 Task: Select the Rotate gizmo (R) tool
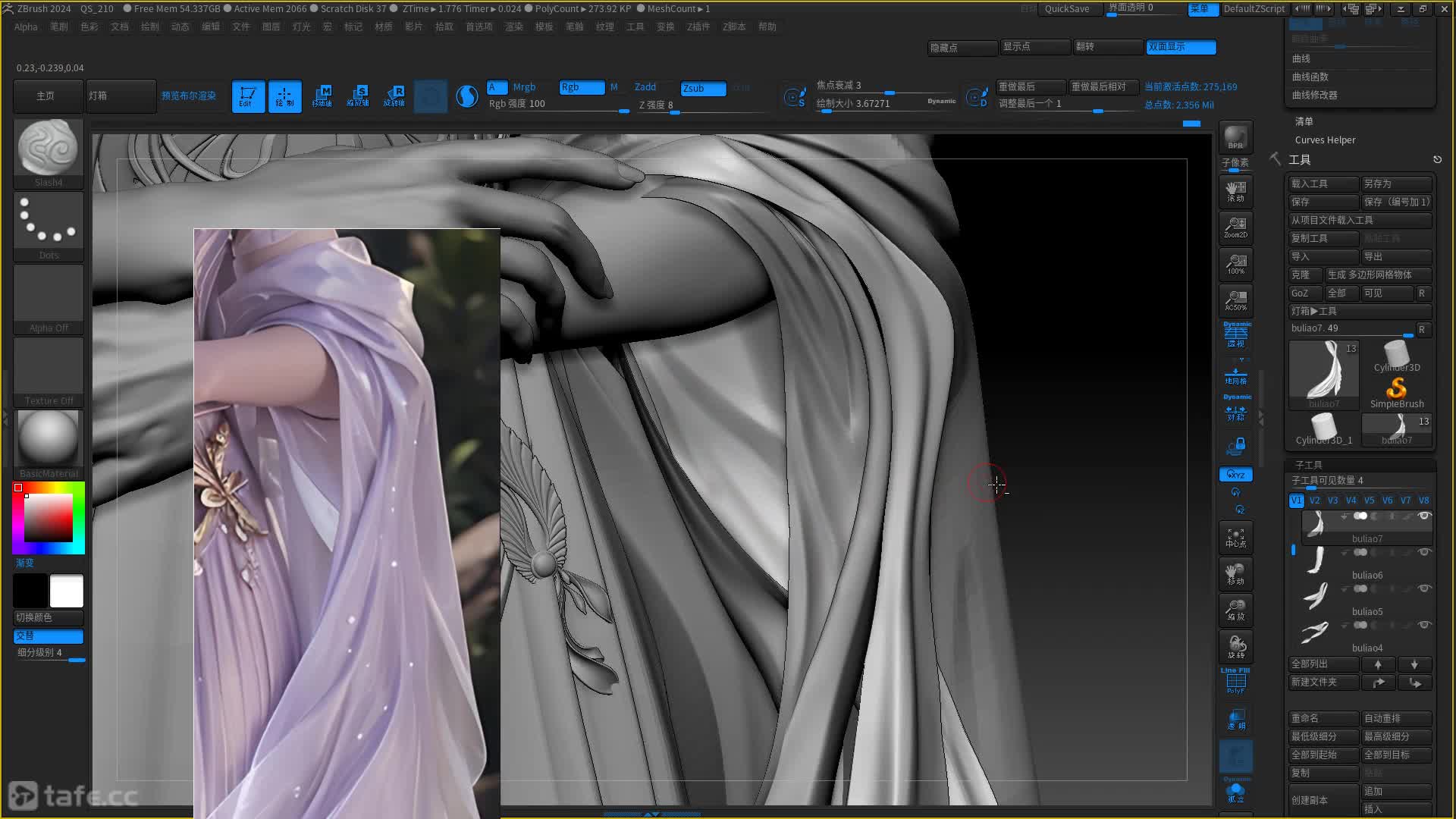[394, 96]
